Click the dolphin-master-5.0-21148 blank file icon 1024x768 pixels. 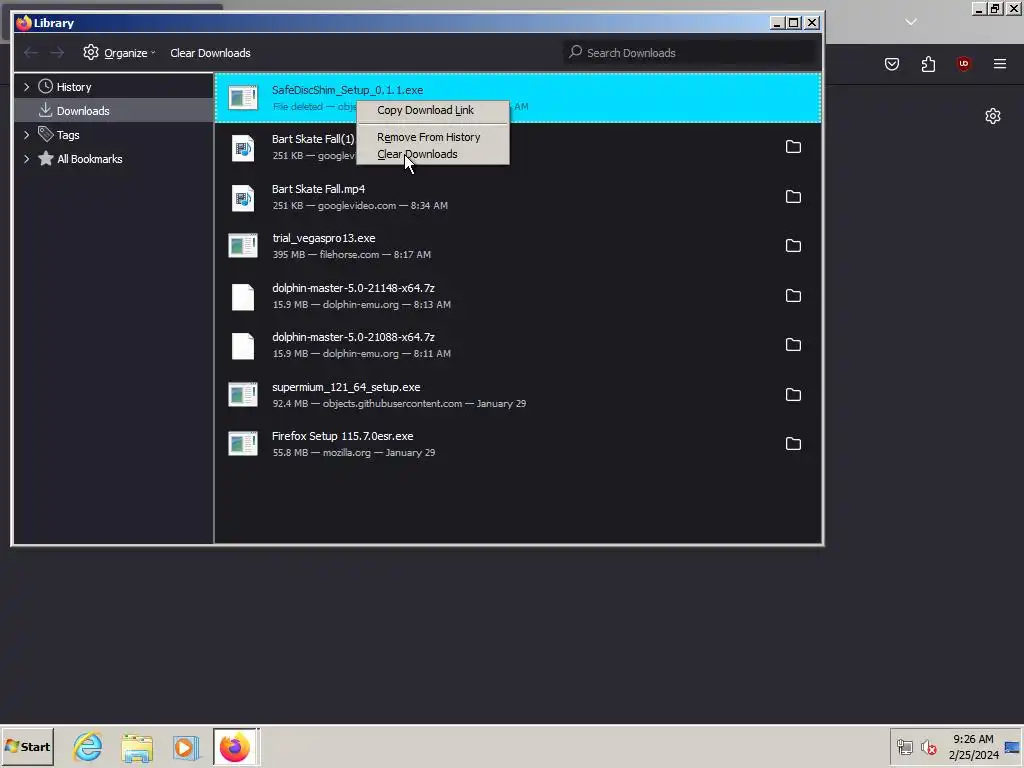(243, 296)
